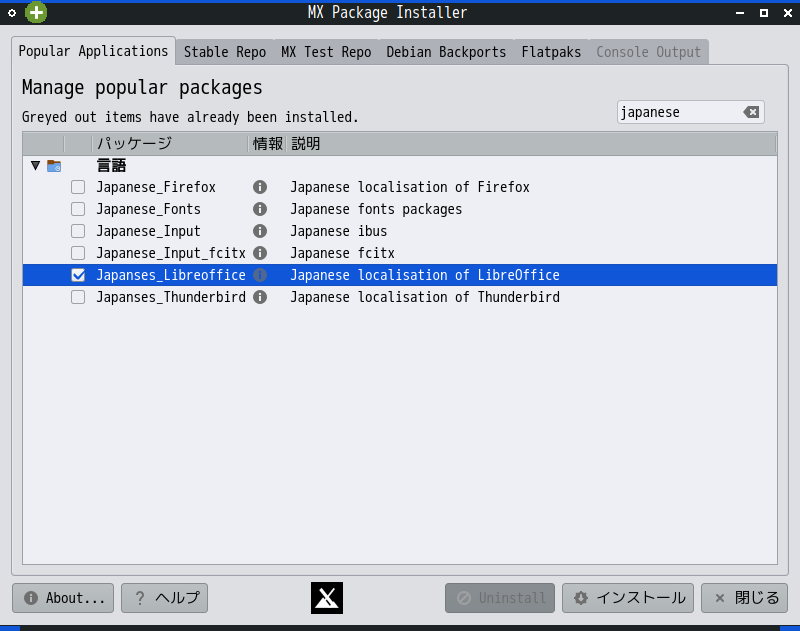Select the Japanese_Firefox package name
The height and width of the screenshot is (631, 800).
coord(156,187)
